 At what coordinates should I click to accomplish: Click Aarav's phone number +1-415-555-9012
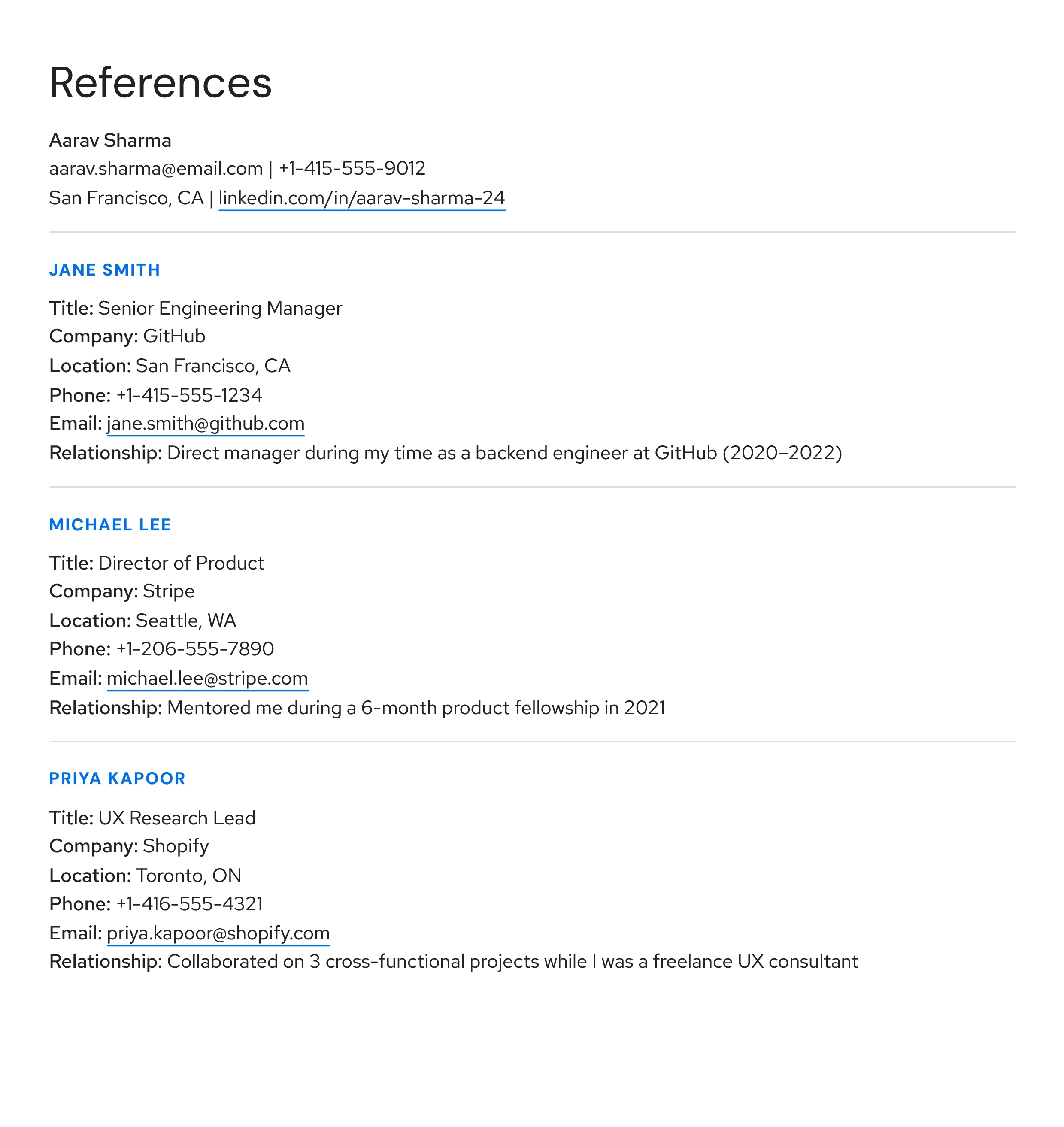tap(352, 169)
